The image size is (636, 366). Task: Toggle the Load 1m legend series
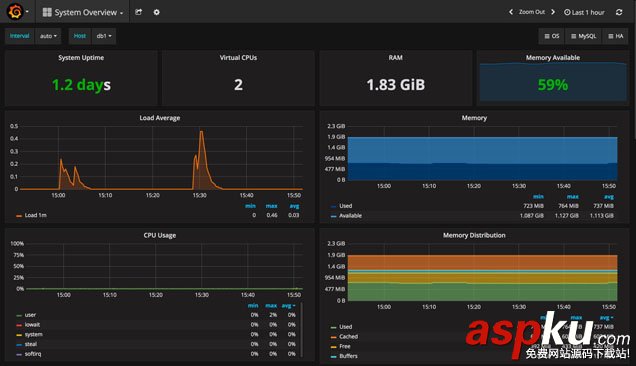36,215
